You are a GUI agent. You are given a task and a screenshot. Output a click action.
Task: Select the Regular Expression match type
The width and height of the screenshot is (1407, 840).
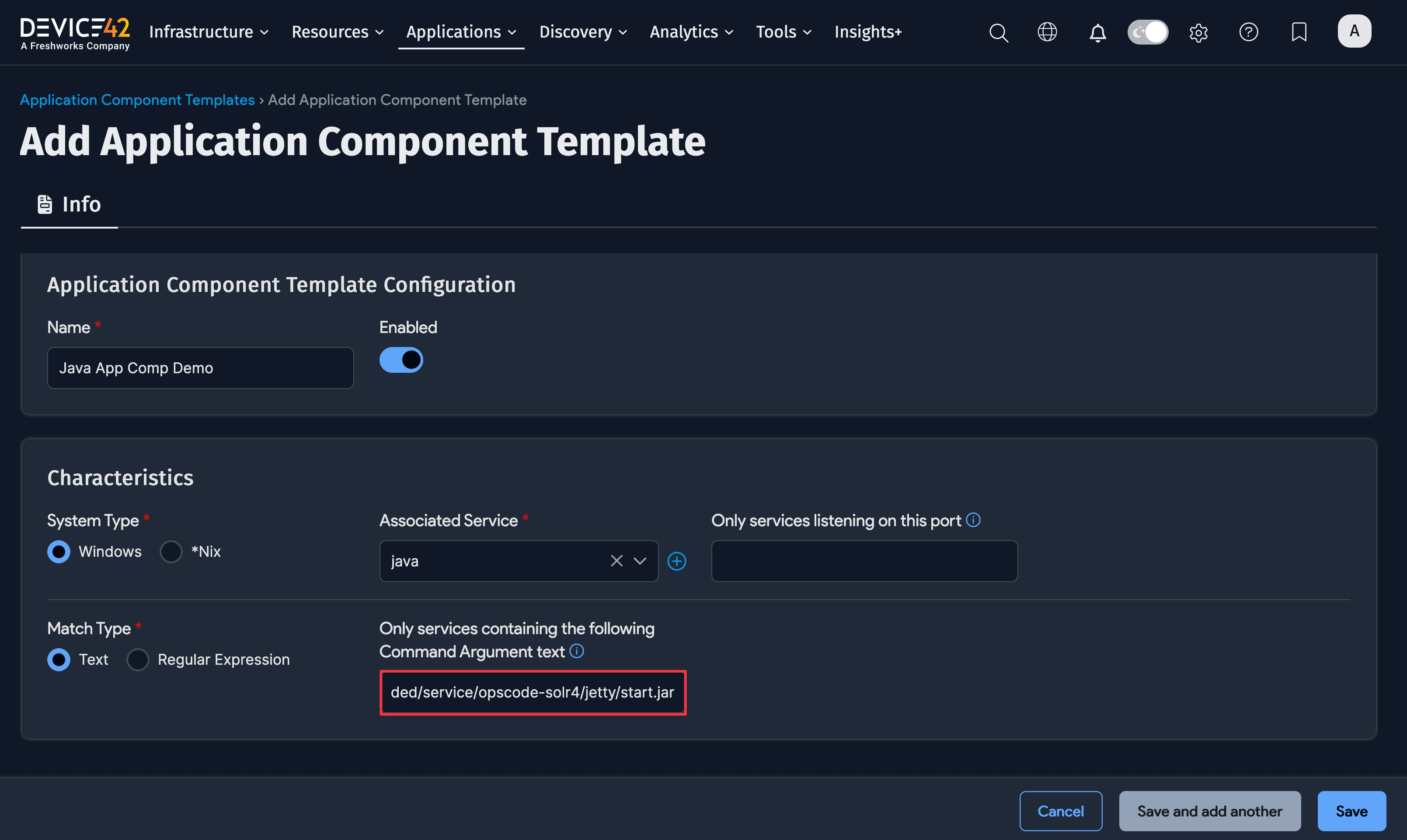click(x=138, y=660)
